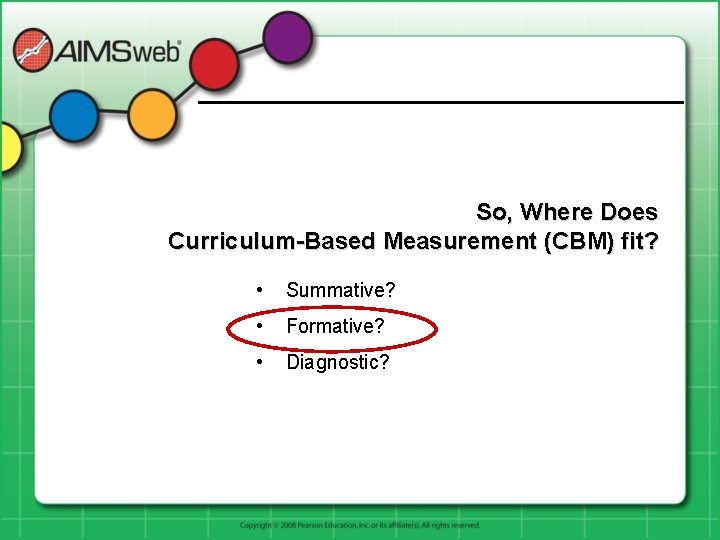This screenshot has height=540, width=720.
Task: Click the AIMSweb wordmark text
Action: coord(118,51)
